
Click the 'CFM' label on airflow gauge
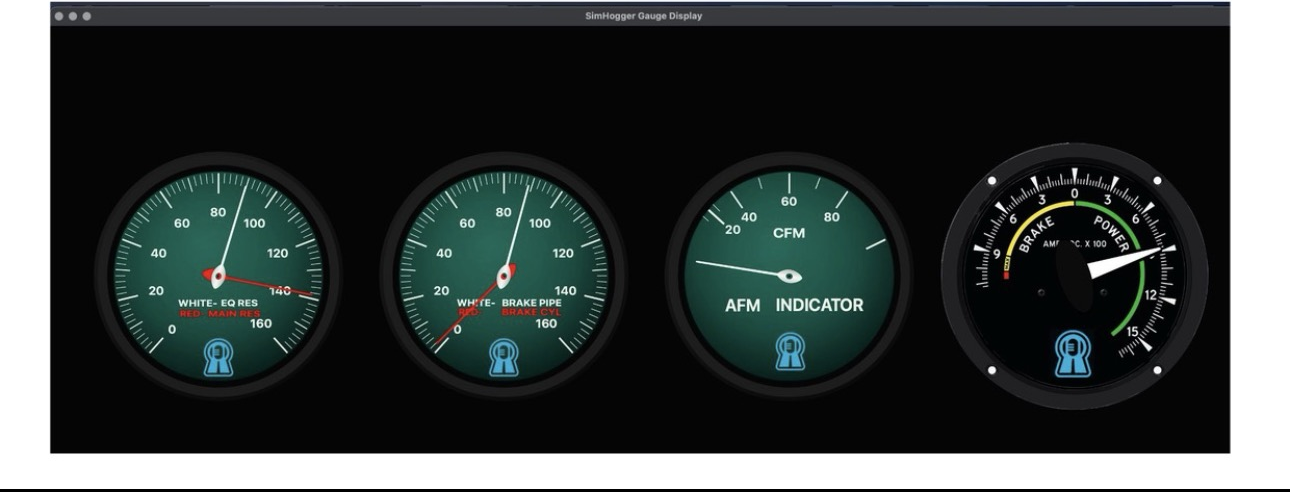pos(789,233)
